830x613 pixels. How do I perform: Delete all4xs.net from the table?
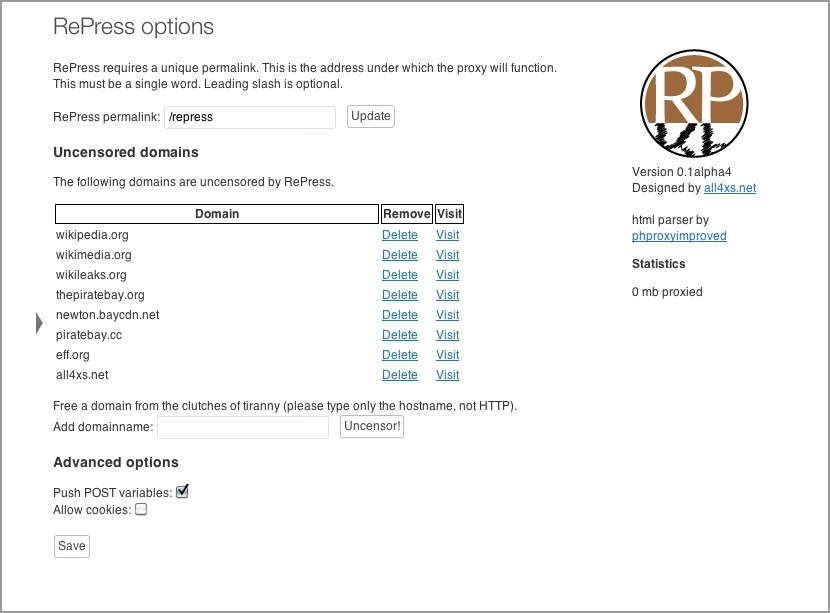coord(400,375)
